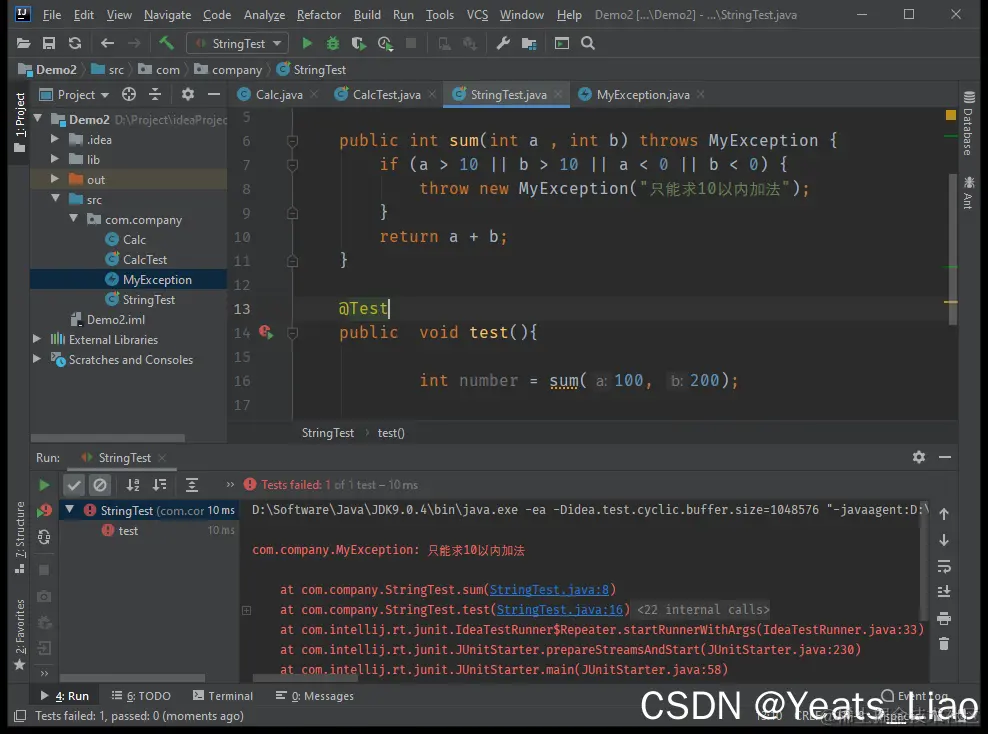The image size is (988, 734).
Task: Run with coverage using the shield icon
Action: pos(359,43)
